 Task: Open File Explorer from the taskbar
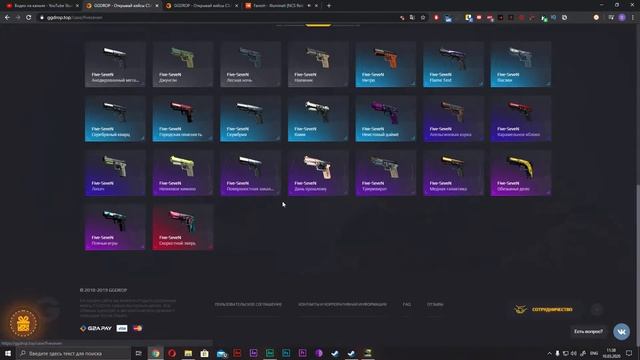coord(188,353)
